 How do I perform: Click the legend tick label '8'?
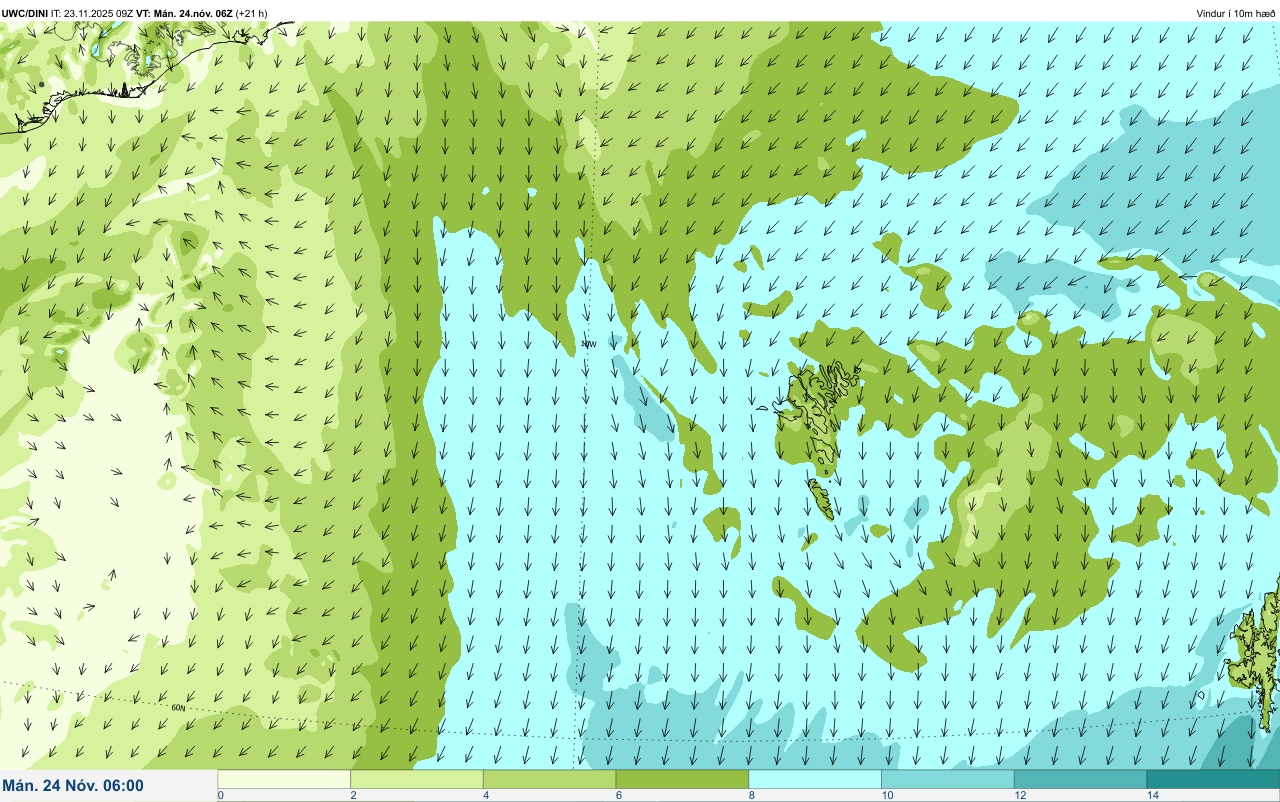(751, 795)
